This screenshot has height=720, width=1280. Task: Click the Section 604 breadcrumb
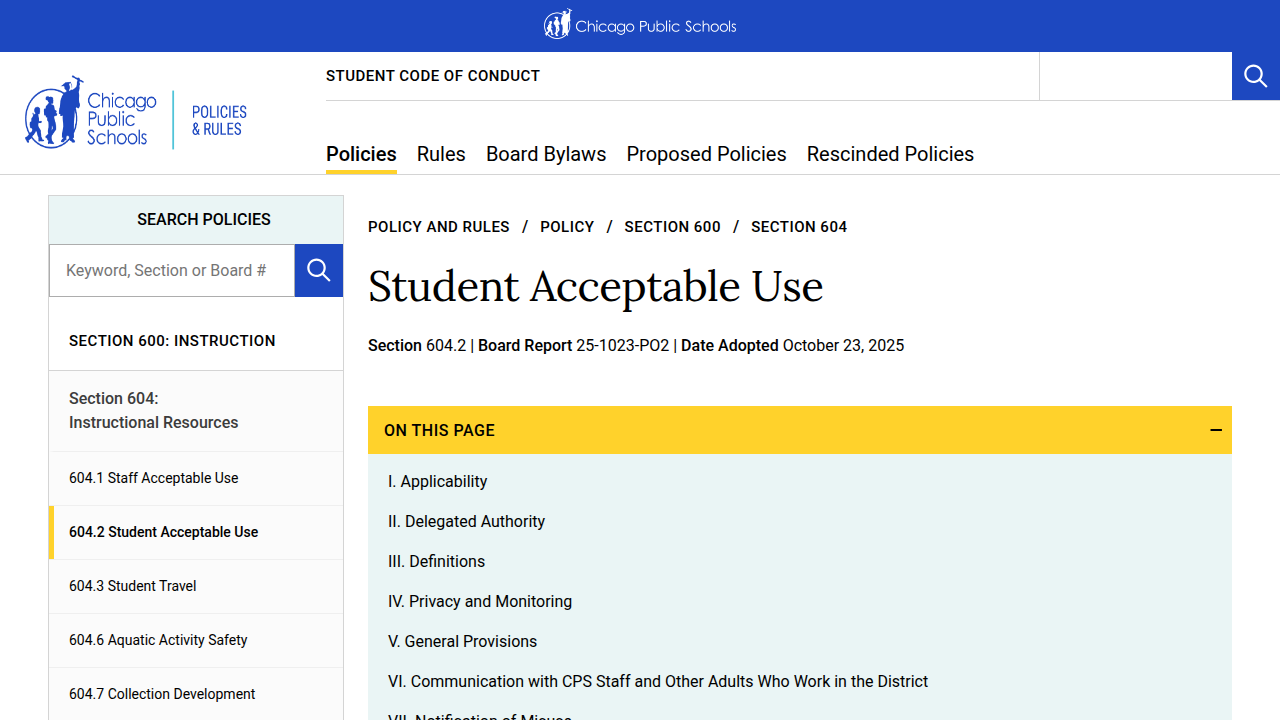pyautogui.click(x=799, y=227)
